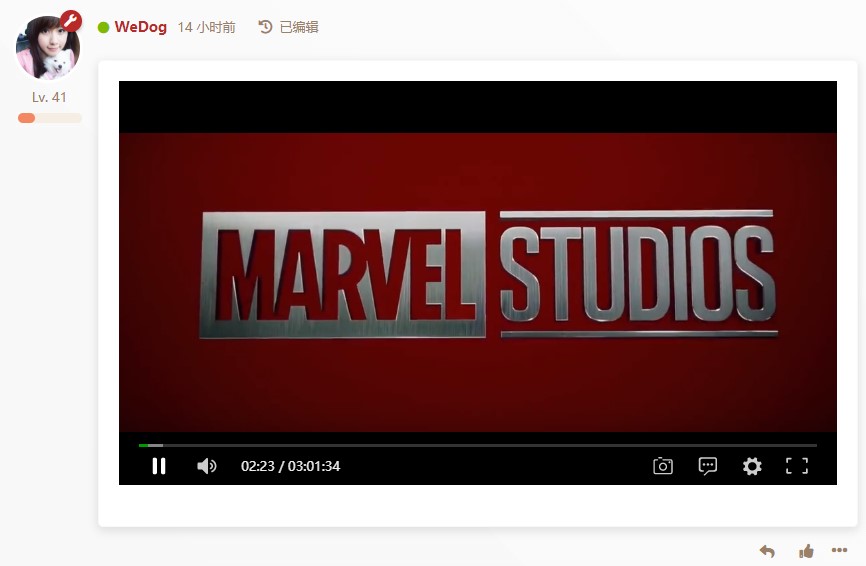This screenshot has width=866, height=566.
Task: Mute the video volume speaker icon
Action: 207,466
